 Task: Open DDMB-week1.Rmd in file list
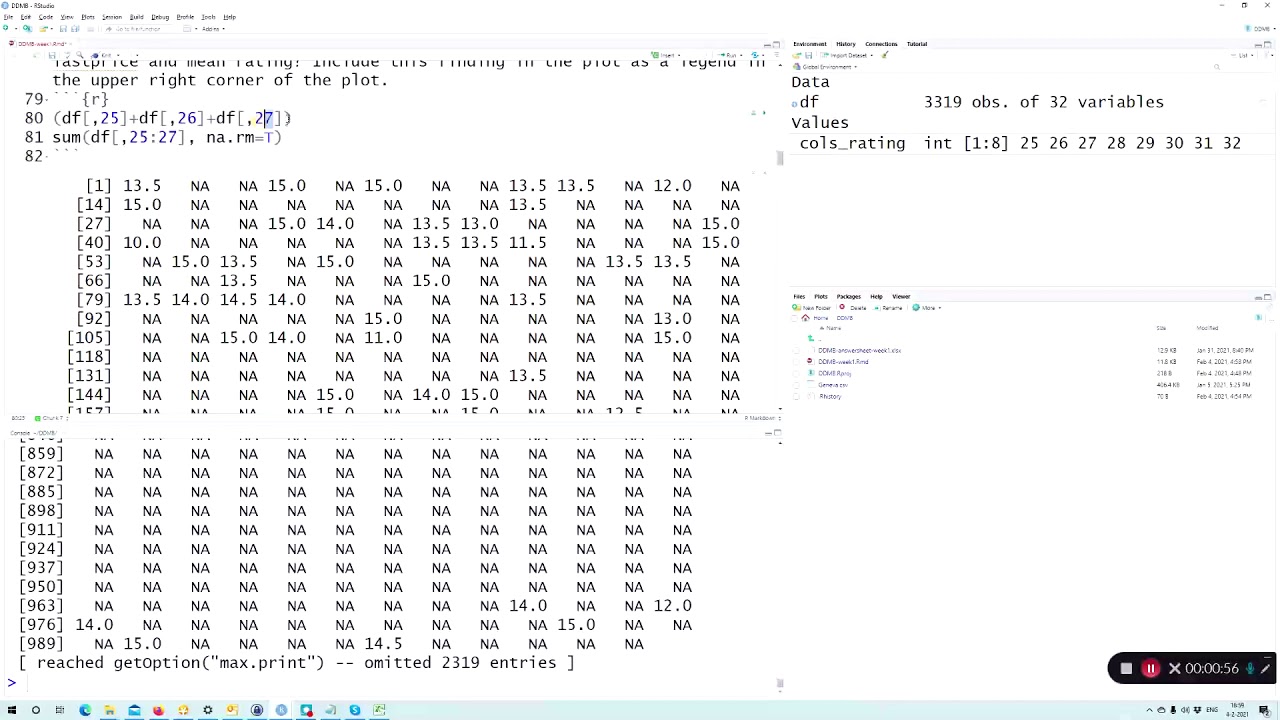tap(843, 362)
